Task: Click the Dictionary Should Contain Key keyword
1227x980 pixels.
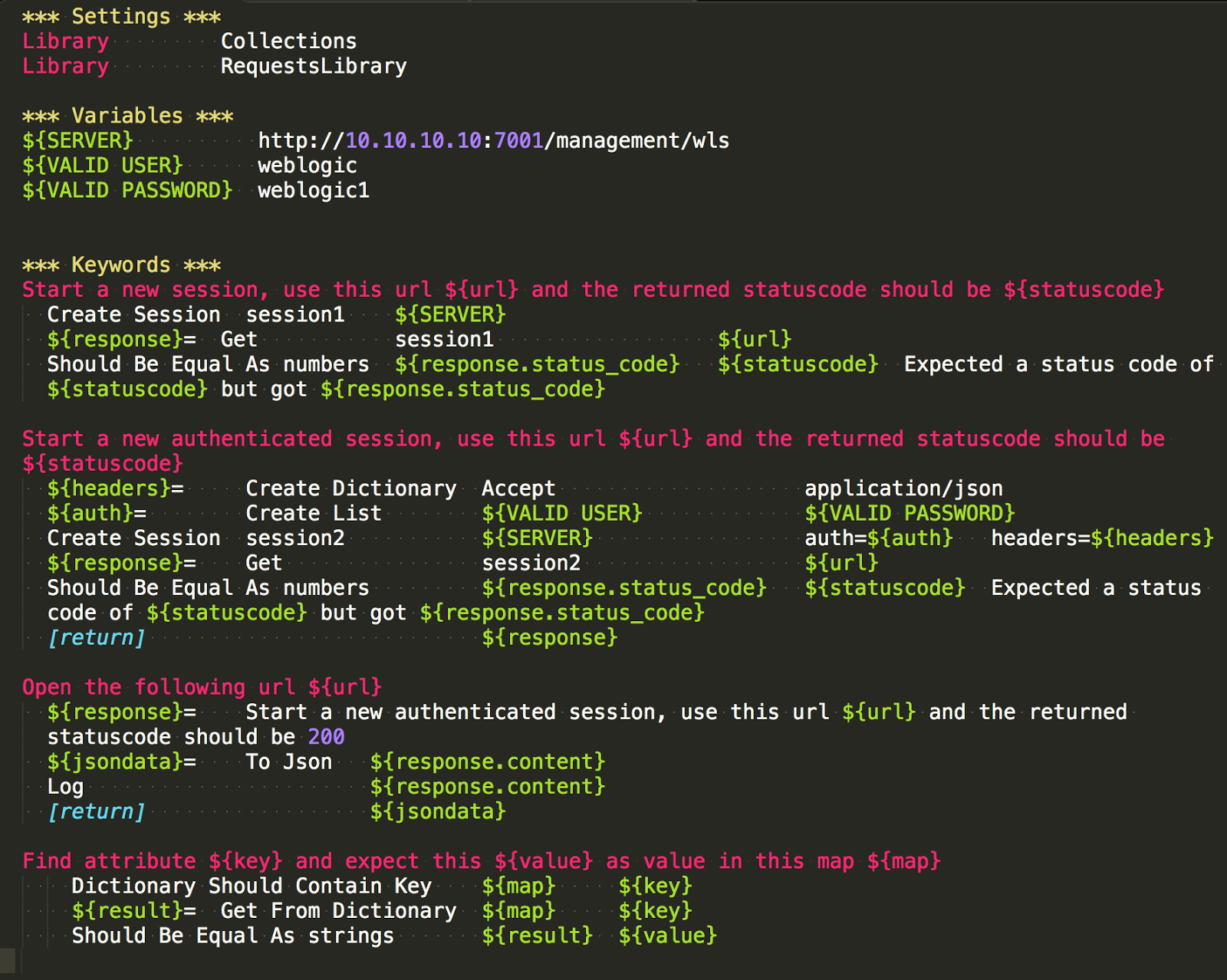Action: click(x=252, y=886)
